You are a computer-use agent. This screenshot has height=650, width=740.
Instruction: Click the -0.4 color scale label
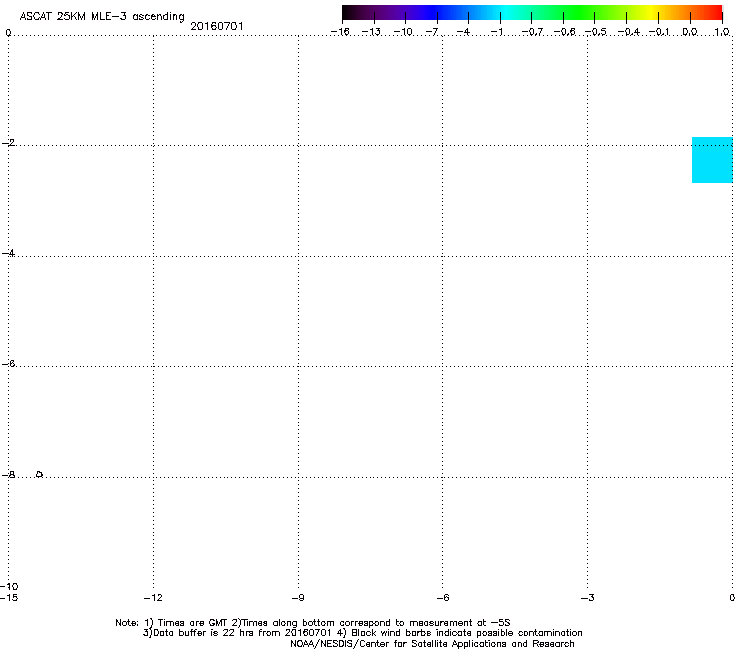pos(629,32)
